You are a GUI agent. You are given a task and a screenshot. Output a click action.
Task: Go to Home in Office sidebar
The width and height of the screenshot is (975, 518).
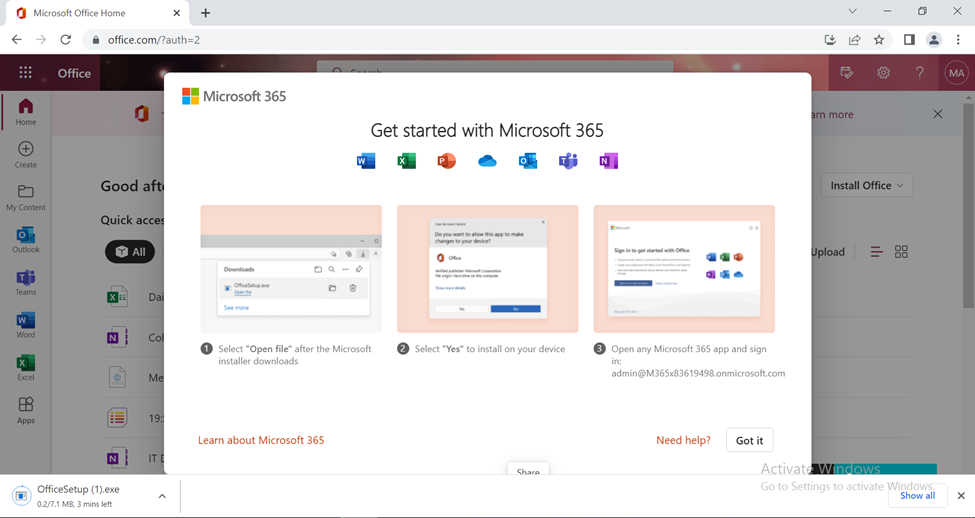[25, 112]
